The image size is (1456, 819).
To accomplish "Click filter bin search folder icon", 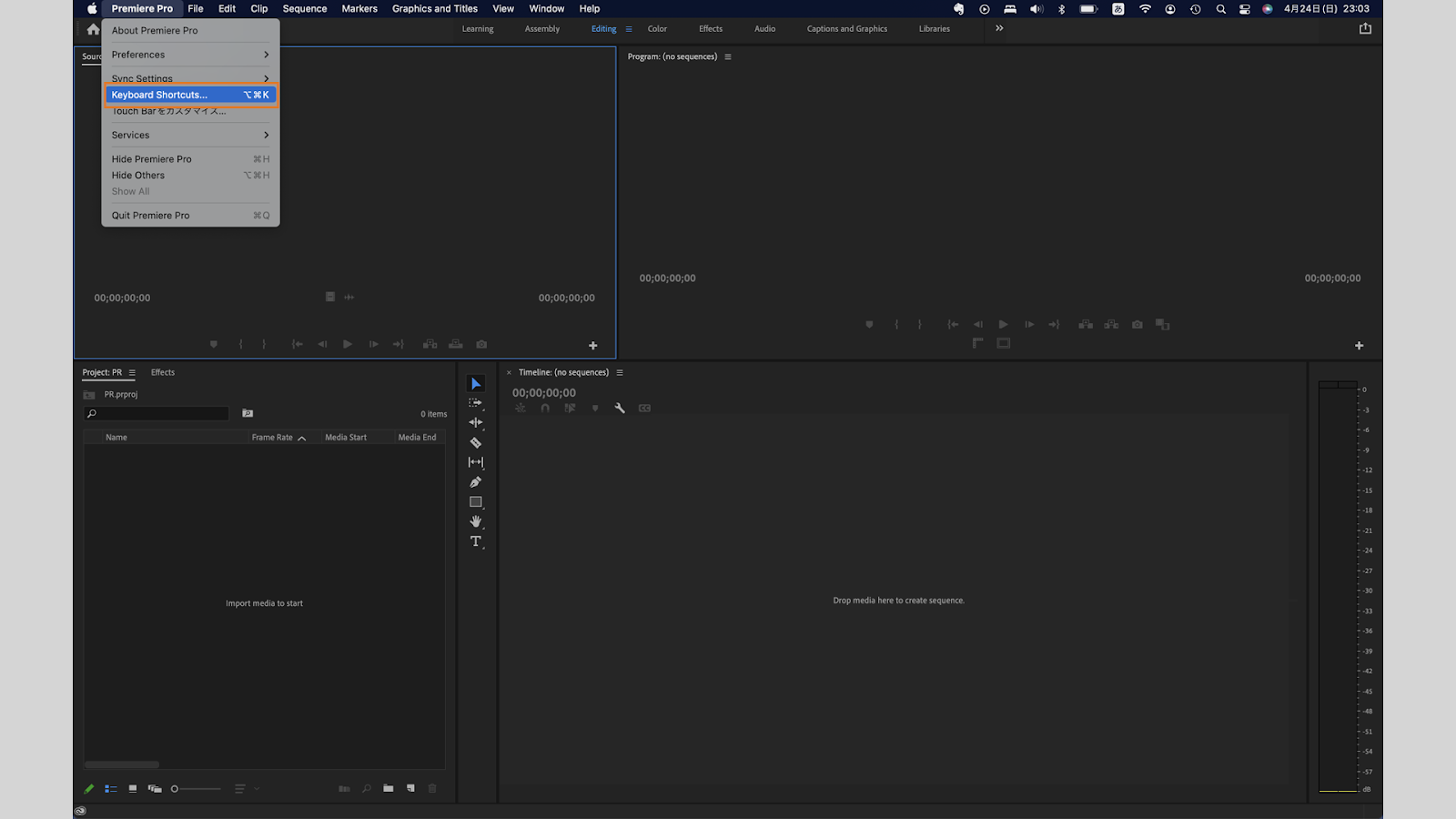I will pyautogui.click(x=248, y=414).
